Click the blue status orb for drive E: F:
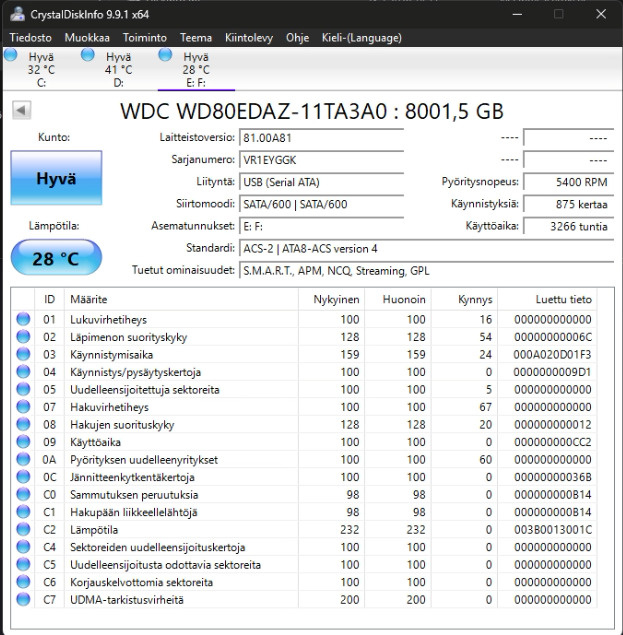 165,55
